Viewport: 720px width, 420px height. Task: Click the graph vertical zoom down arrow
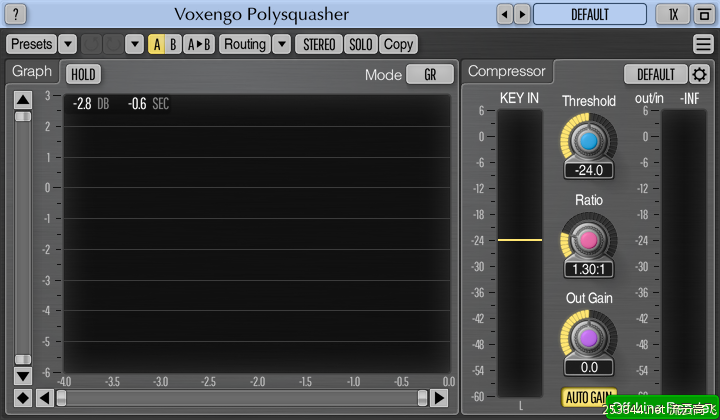tap(23, 375)
